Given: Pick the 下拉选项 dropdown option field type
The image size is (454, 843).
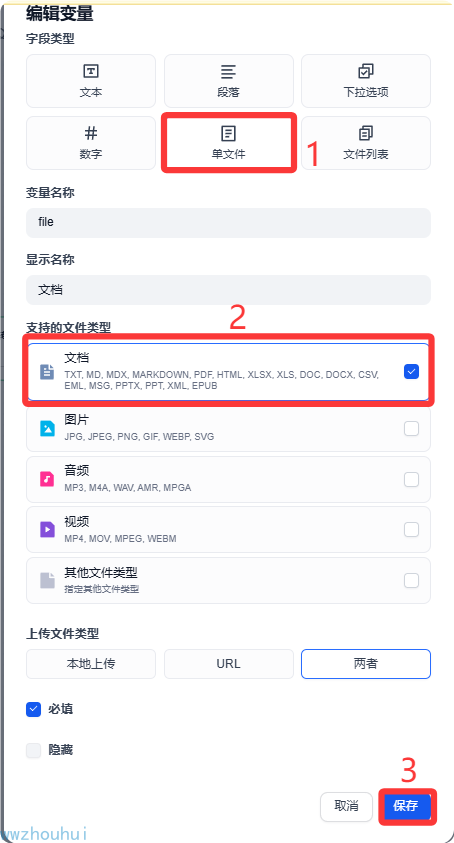Looking at the screenshot, I should click(366, 81).
